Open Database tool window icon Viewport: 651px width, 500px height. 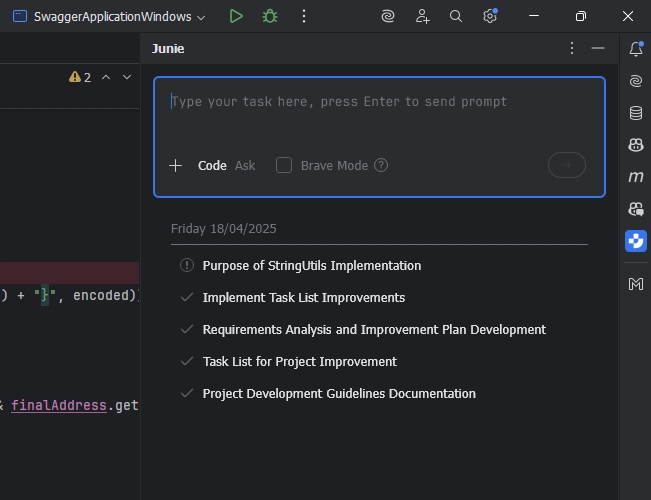[636, 113]
